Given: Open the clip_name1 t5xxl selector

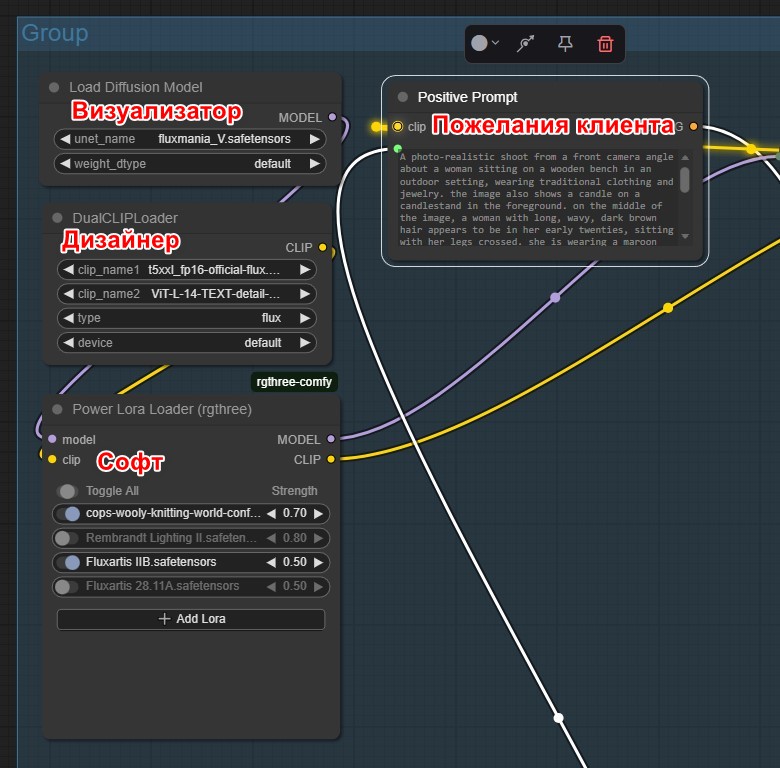Looking at the screenshot, I should [x=187, y=270].
